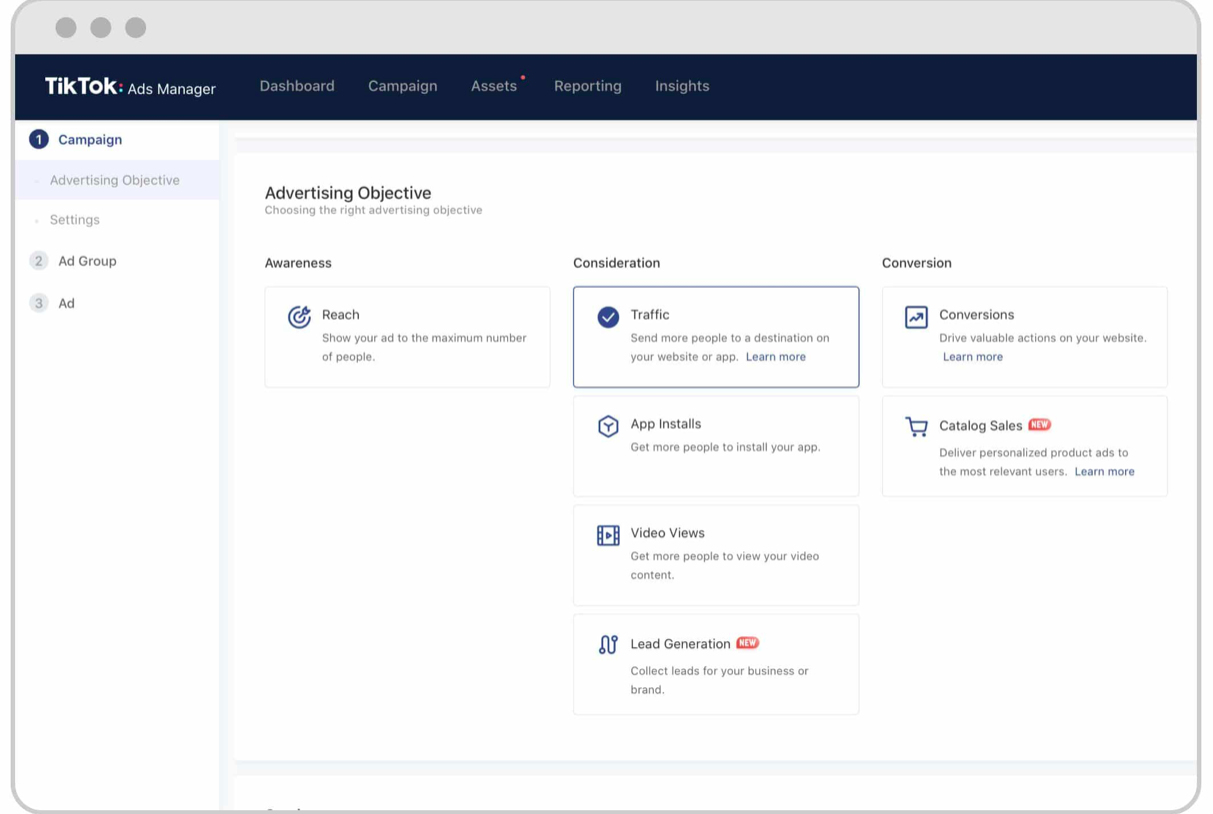Viewport: 1213px width, 814px height.
Task: Click the NEW badge on Lead Generation
Action: (x=748, y=643)
